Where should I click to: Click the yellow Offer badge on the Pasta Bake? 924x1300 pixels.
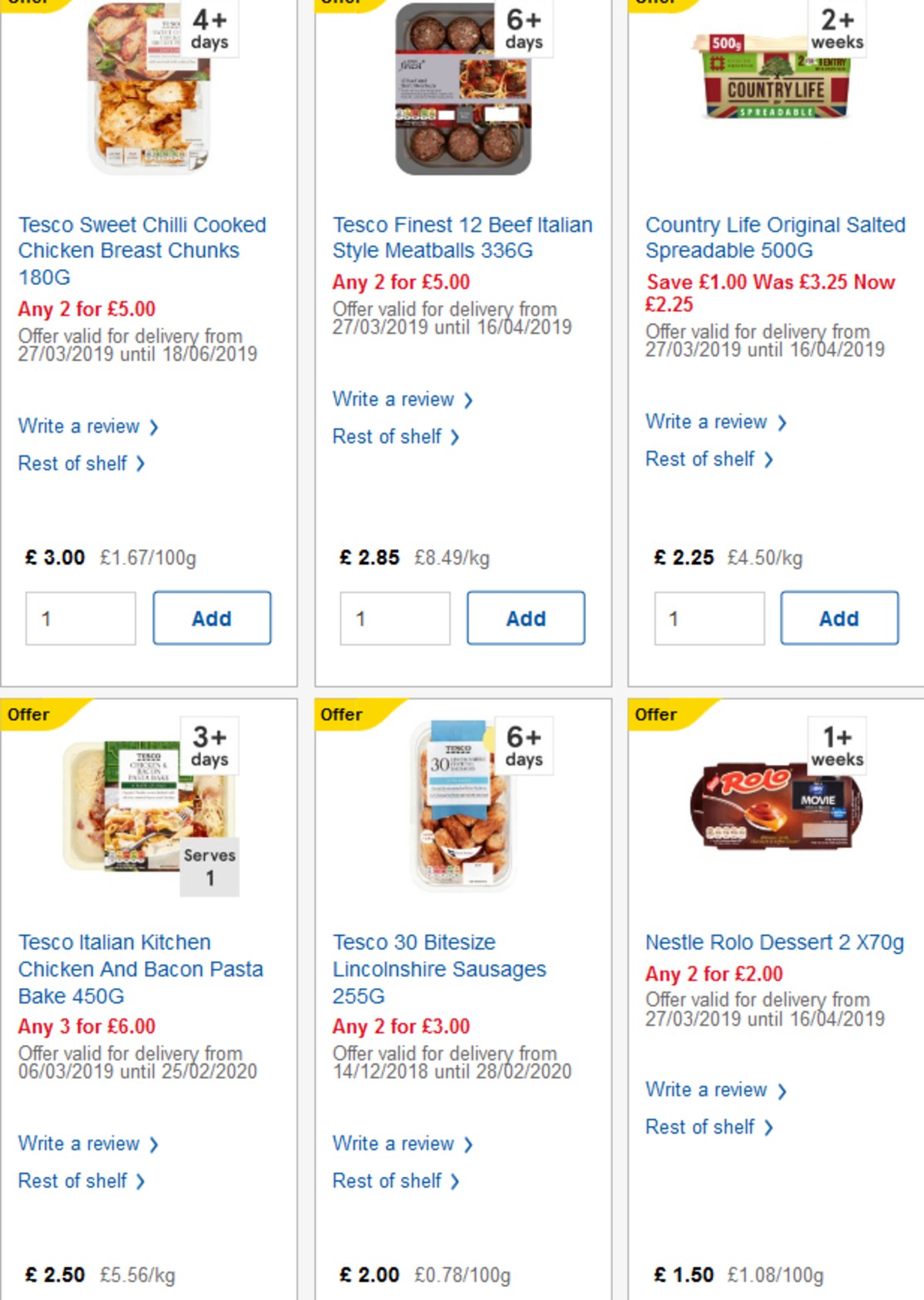coord(31,714)
